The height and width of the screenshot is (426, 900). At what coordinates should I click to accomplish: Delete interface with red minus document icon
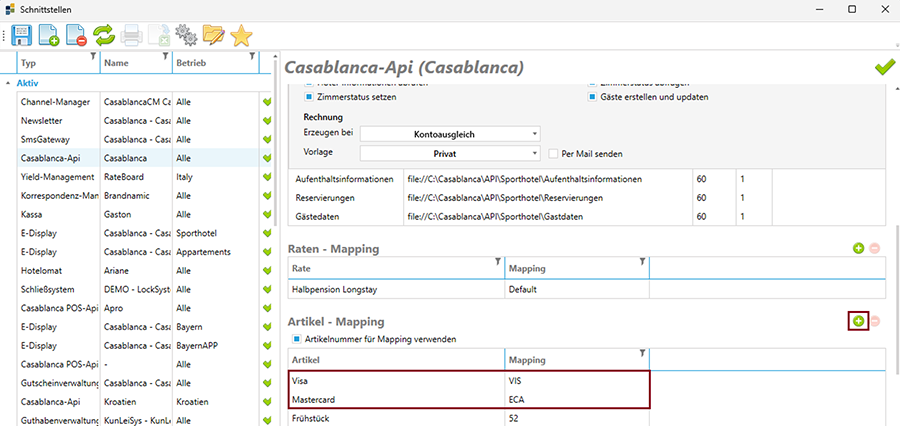[76, 37]
